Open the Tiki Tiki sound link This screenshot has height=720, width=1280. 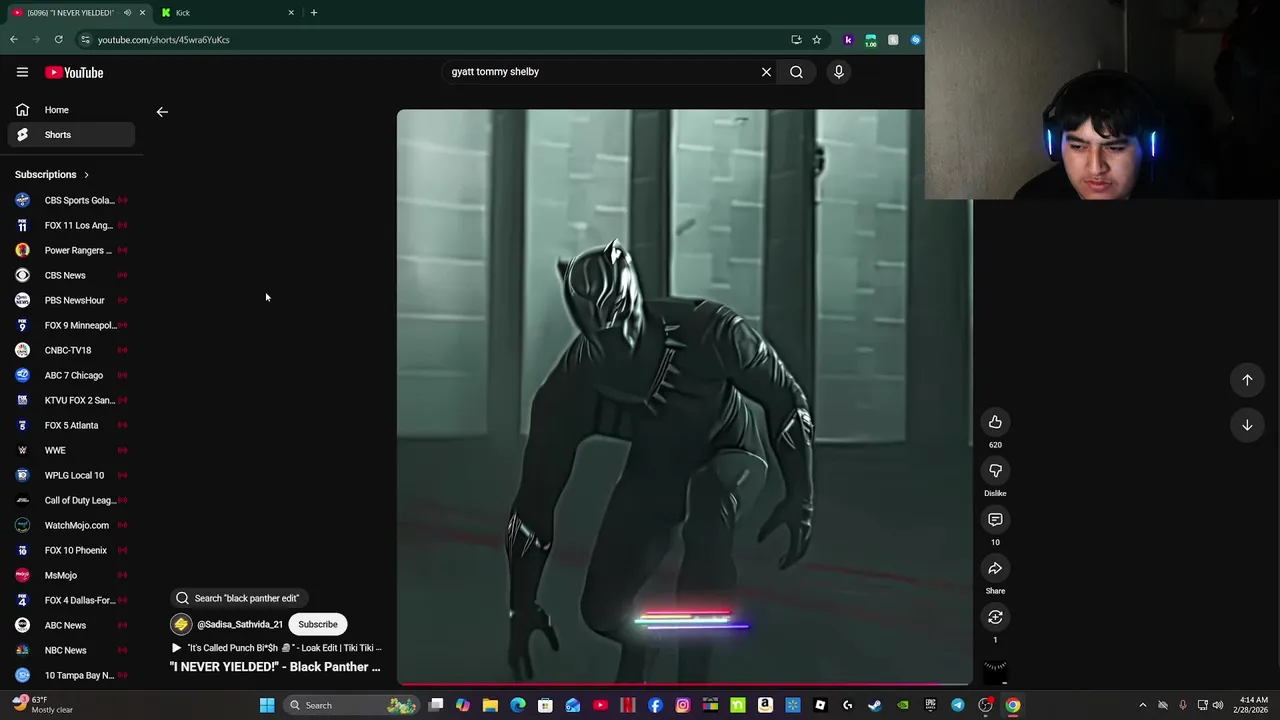click(x=277, y=648)
